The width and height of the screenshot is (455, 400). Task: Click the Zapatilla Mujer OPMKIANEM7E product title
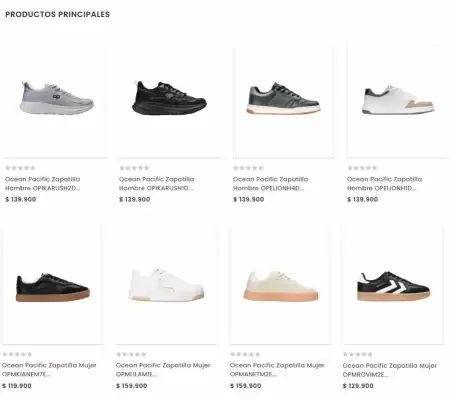(x=49, y=370)
